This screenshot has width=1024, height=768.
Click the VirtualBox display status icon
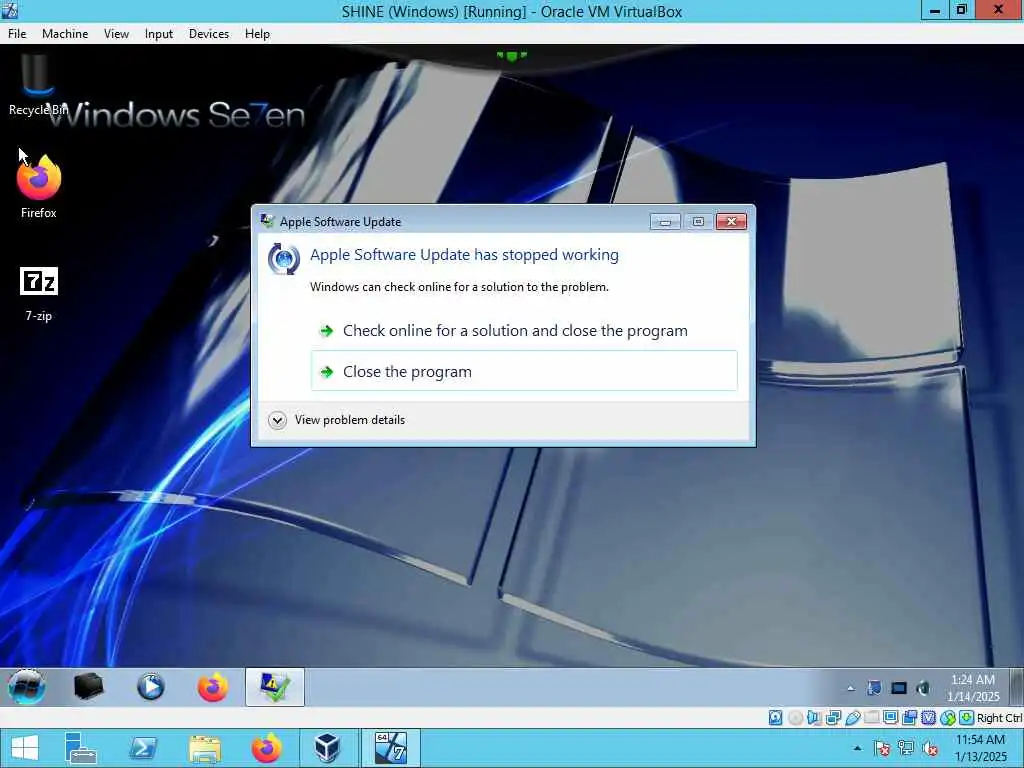click(890, 718)
